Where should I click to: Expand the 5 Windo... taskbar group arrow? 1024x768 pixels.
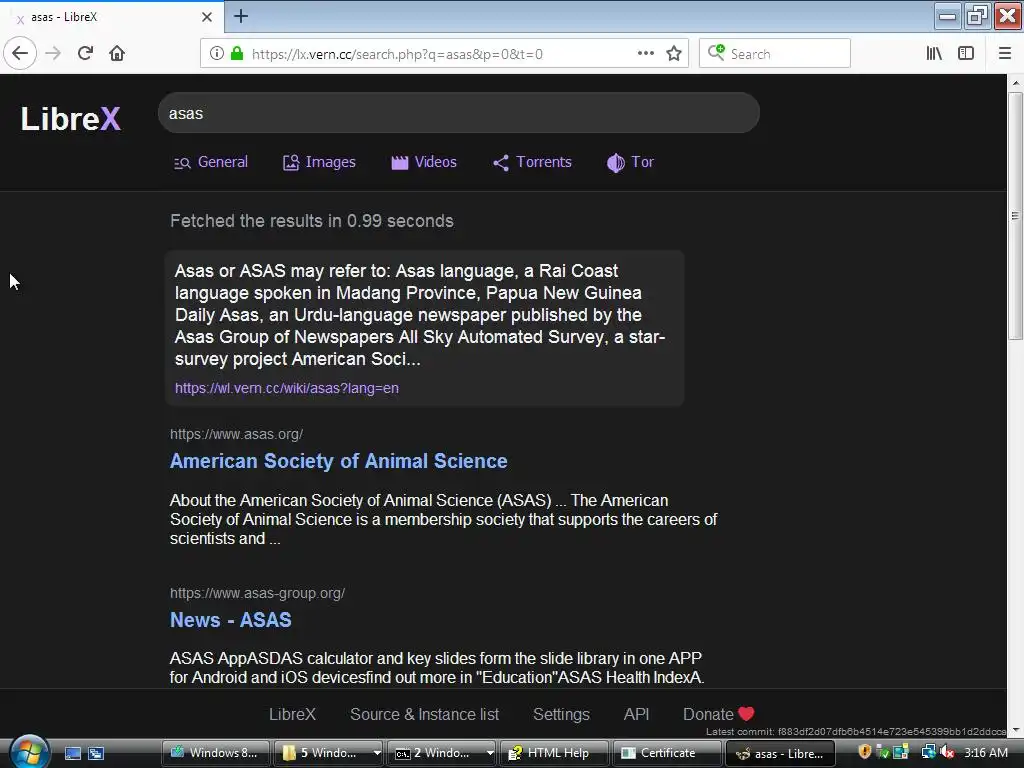[377, 753]
